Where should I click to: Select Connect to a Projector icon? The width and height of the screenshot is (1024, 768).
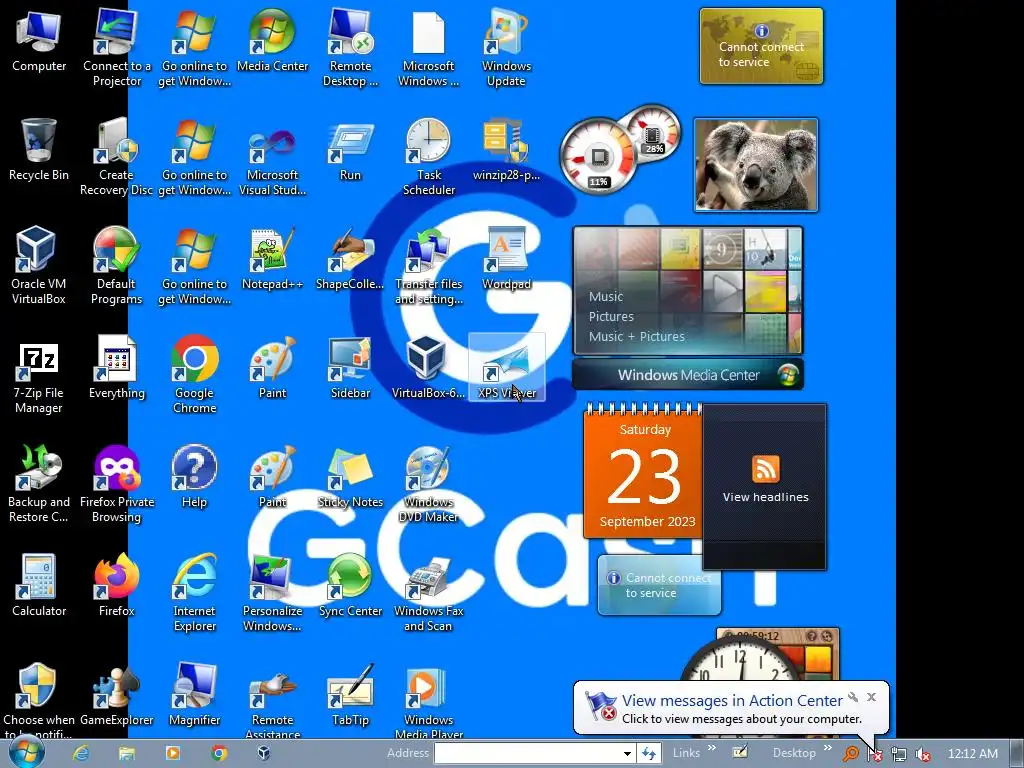(117, 48)
